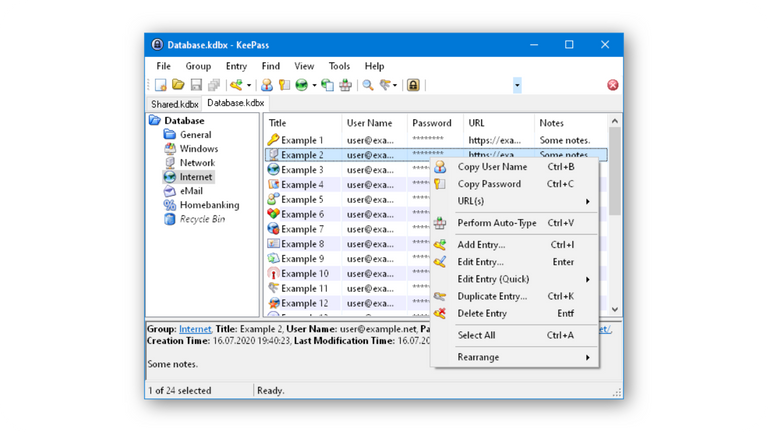768x432 pixels.
Task: Click the Save All toolbar icon
Action: tap(214, 85)
